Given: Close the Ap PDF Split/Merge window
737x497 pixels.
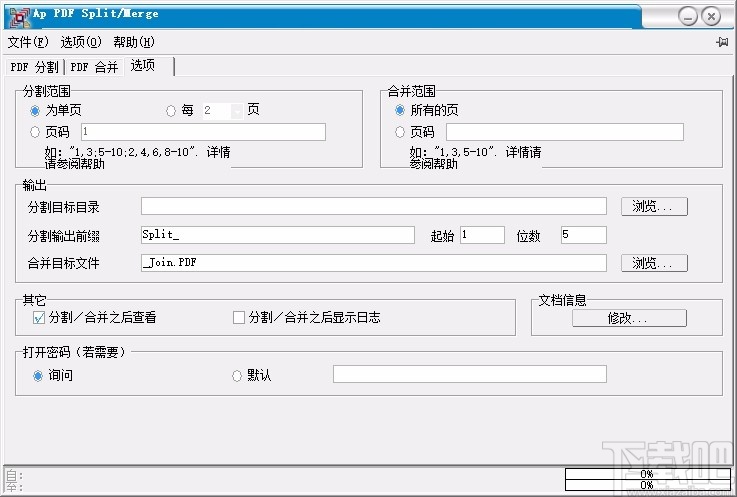Looking at the screenshot, I should [x=711, y=17].
